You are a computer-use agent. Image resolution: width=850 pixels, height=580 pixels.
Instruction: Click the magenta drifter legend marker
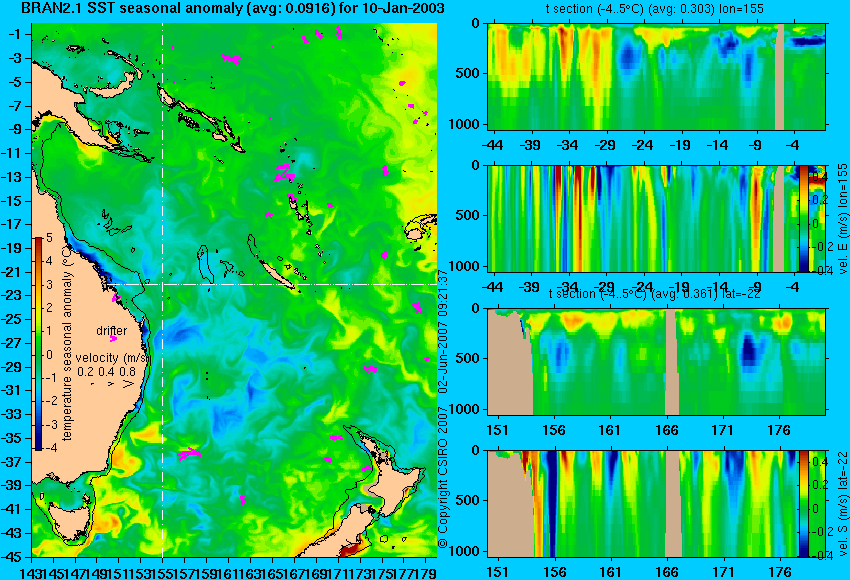[x=113, y=339]
